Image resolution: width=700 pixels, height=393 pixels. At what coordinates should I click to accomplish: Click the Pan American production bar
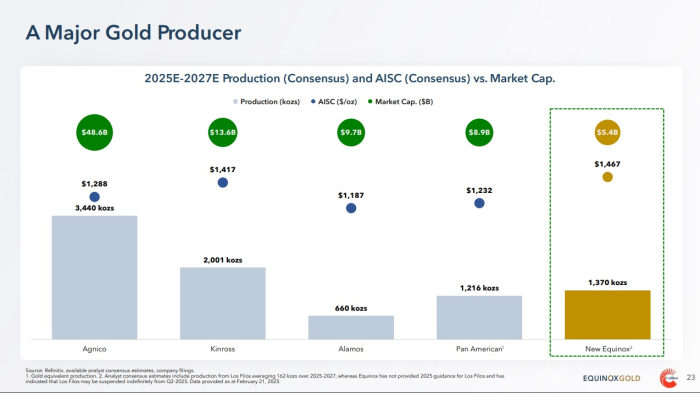(x=479, y=318)
